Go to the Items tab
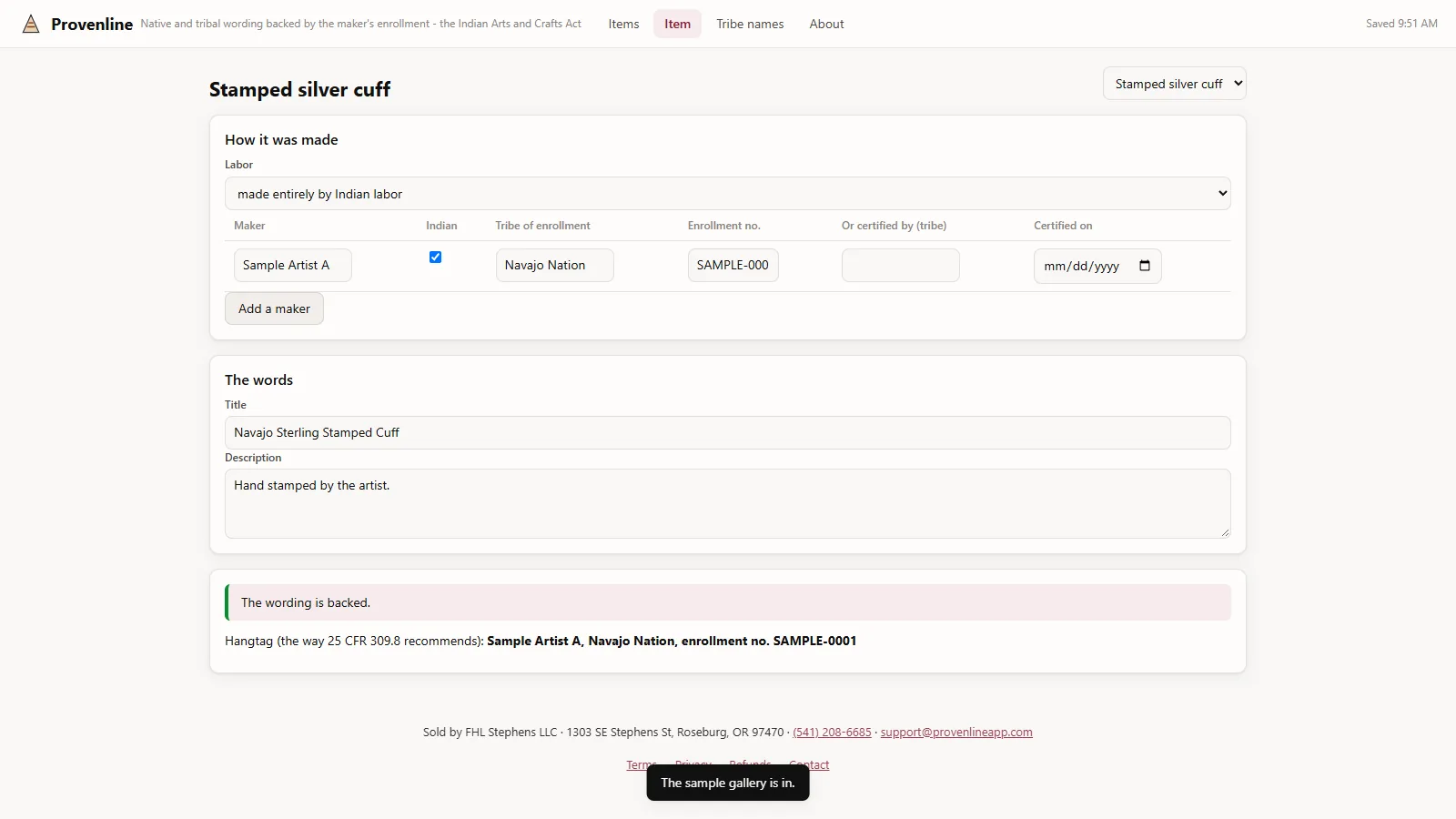Viewport: 1456px width, 819px height. 623,24
